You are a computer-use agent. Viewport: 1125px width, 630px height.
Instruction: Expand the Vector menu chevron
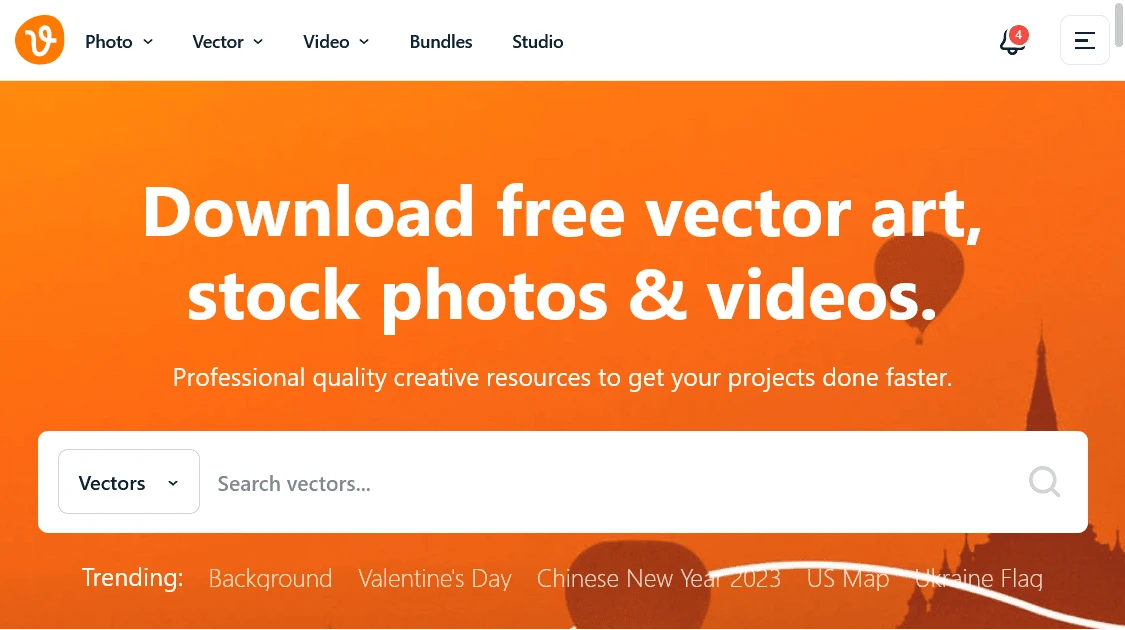258,42
